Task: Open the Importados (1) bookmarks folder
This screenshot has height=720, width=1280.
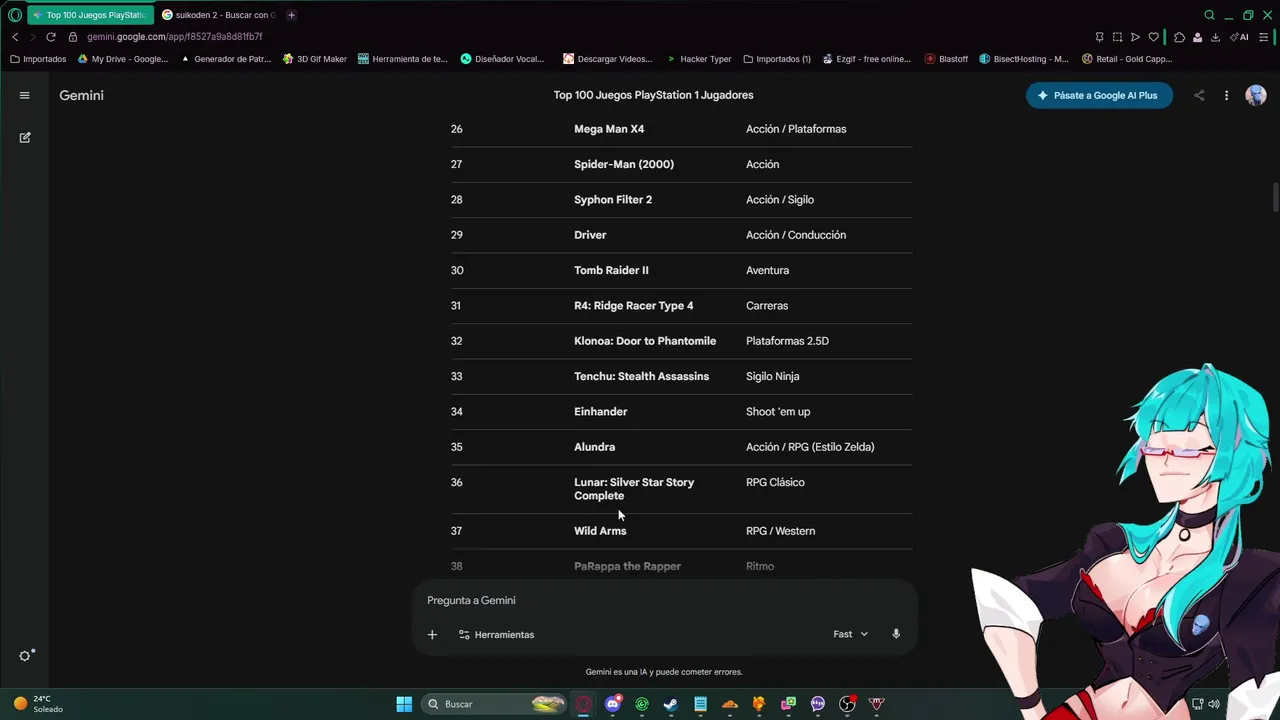Action: coord(776,59)
